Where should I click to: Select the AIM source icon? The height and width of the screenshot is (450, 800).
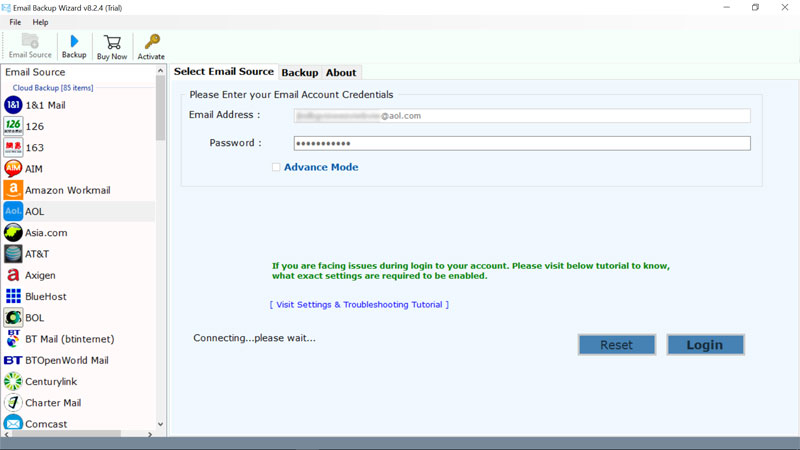[x=13, y=168]
